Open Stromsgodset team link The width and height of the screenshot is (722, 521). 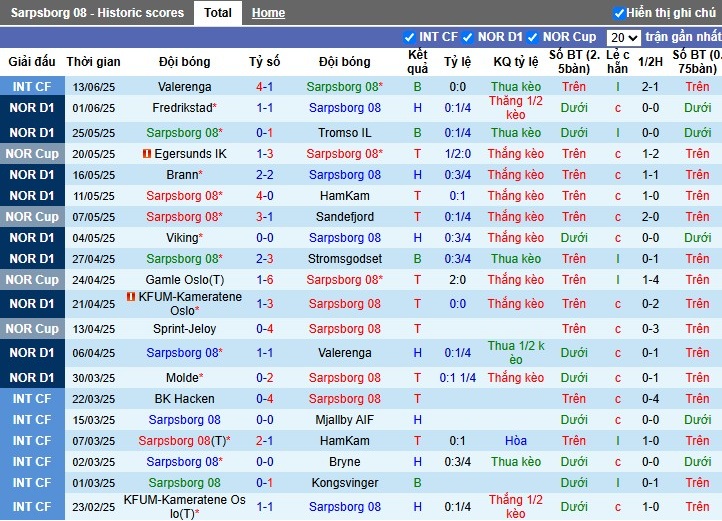[344, 259]
